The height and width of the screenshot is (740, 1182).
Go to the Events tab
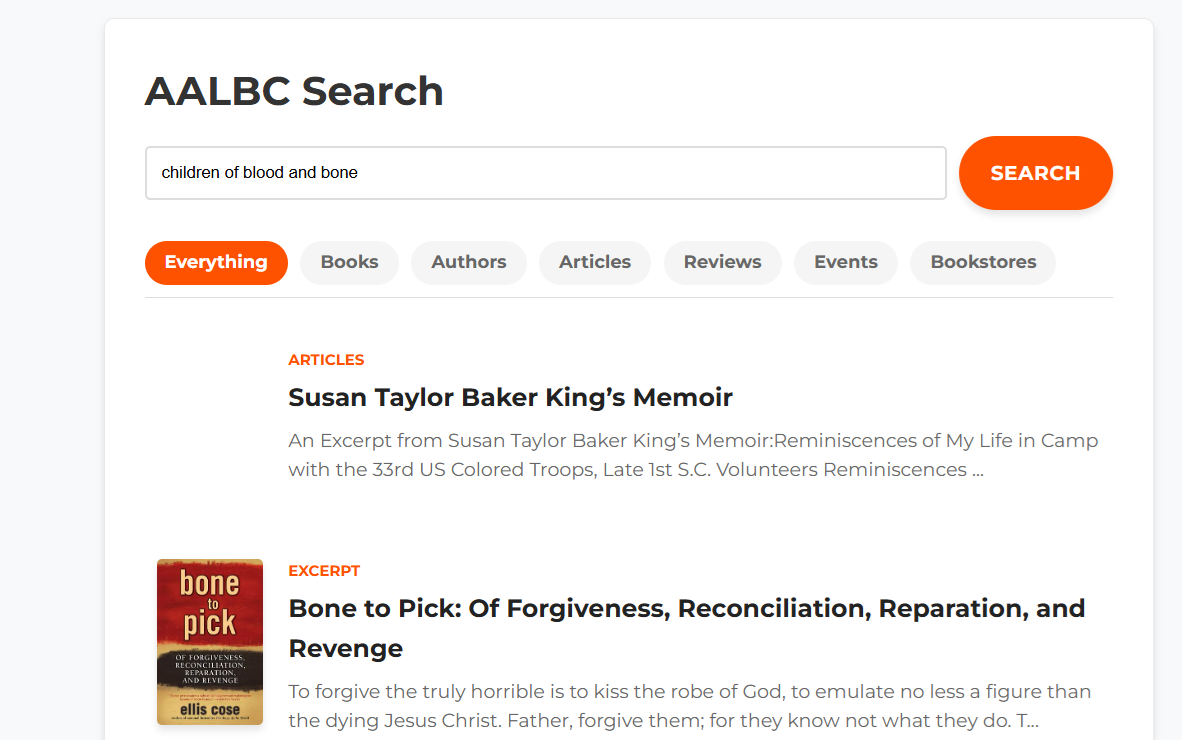coord(846,262)
